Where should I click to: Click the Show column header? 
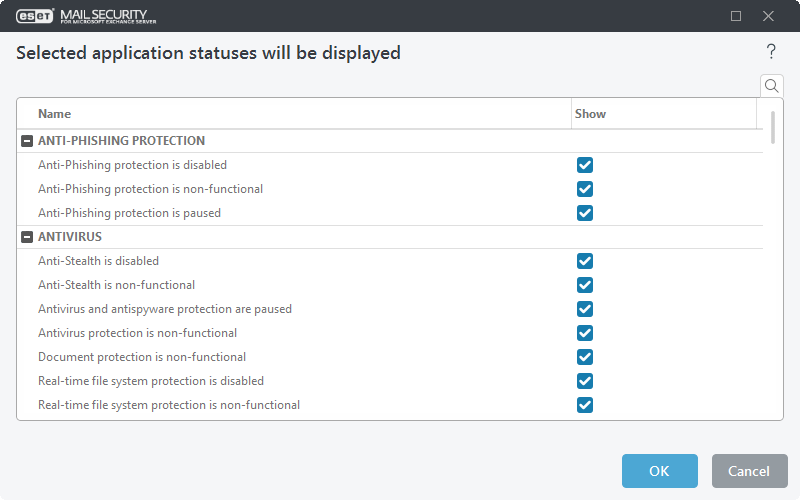(x=590, y=114)
